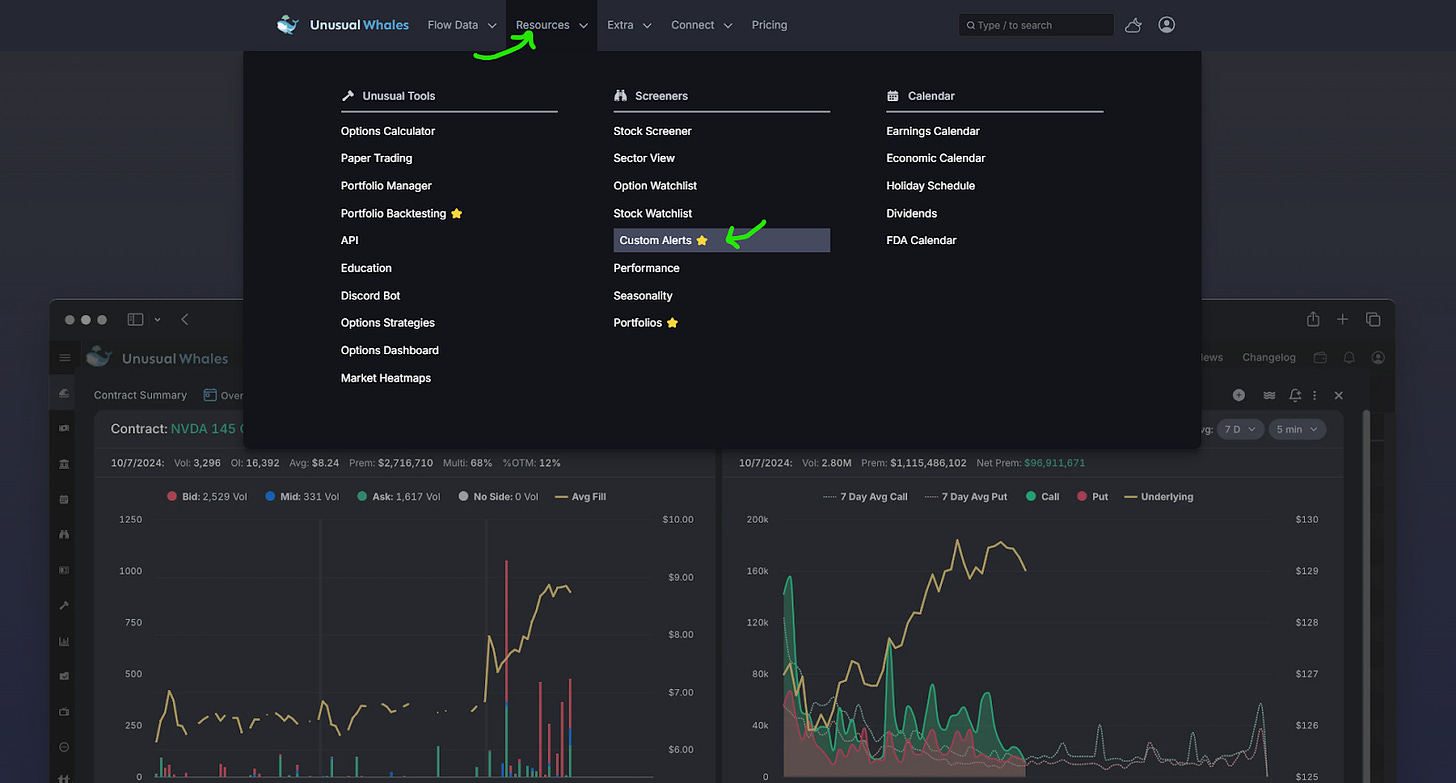Open the 5 min interval dropdown
1456x783 pixels.
[1297, 429]
